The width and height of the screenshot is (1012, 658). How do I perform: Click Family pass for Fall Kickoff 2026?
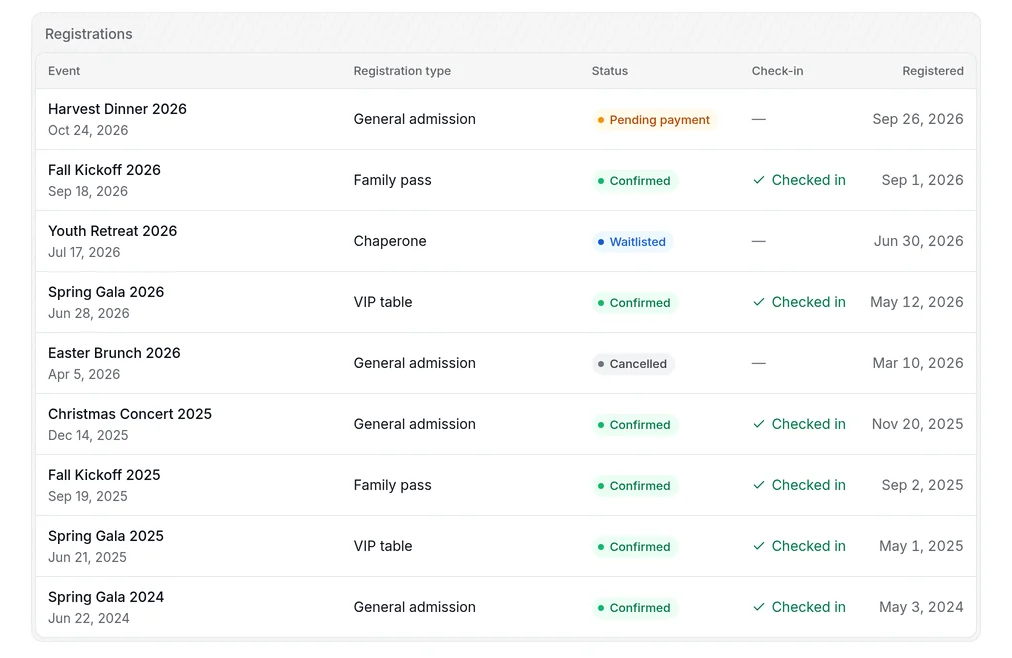pos(392,180)
